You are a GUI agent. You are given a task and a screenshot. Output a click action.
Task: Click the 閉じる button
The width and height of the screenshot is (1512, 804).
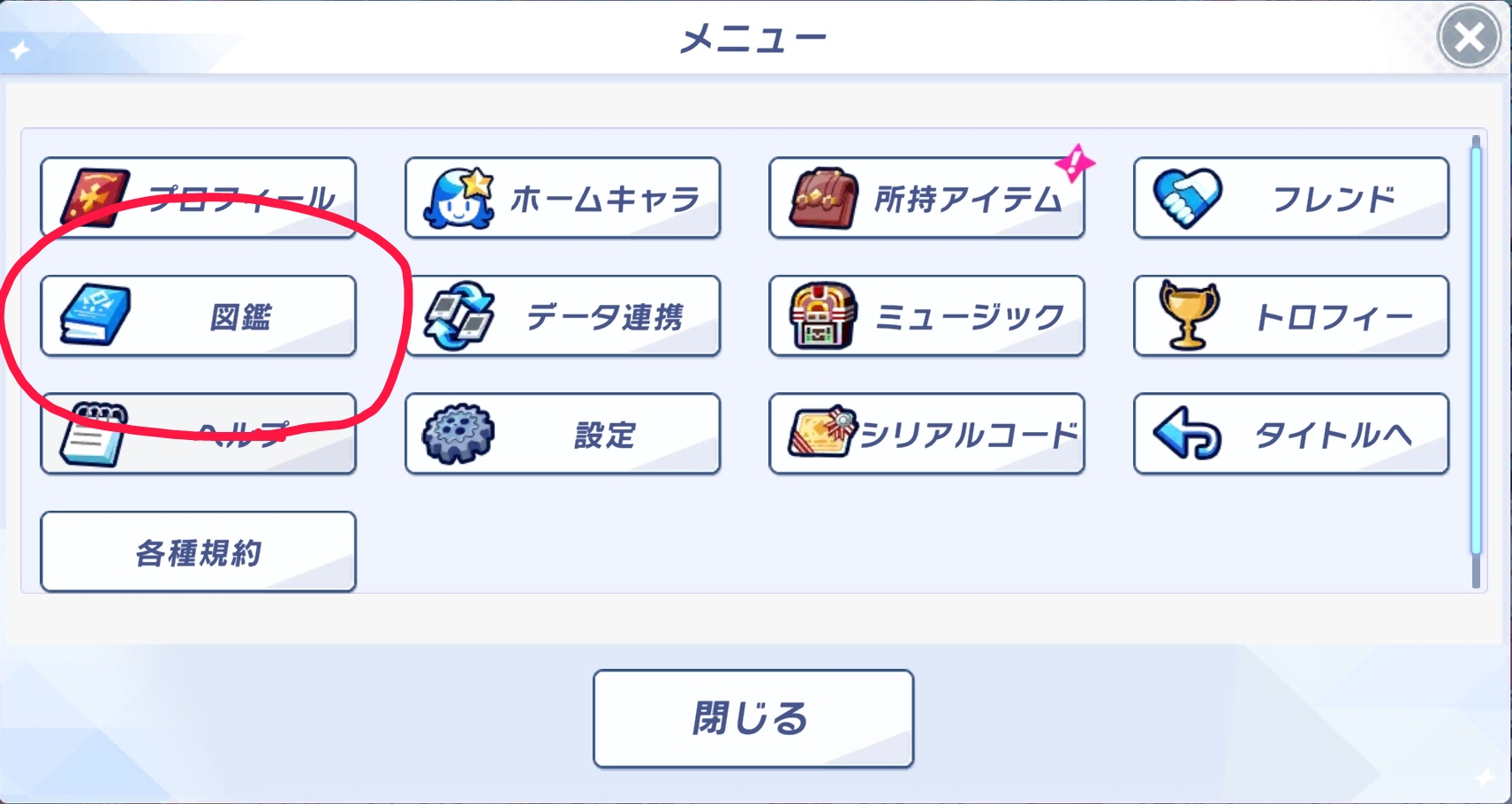coord(753,718)
